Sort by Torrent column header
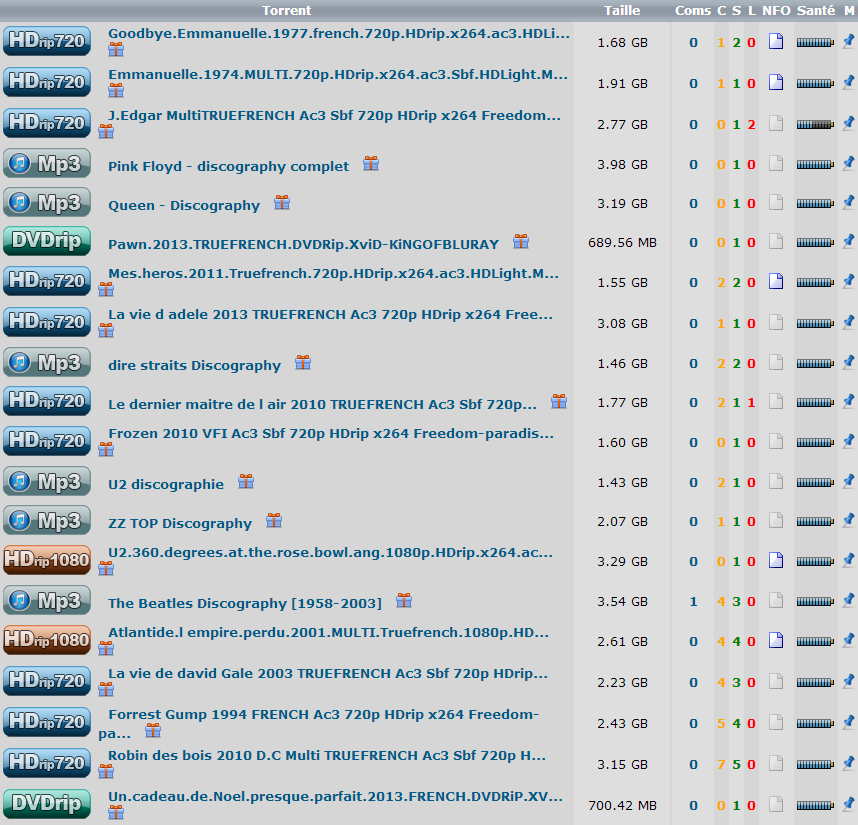The image size is (858, 825). pos(286,10)
